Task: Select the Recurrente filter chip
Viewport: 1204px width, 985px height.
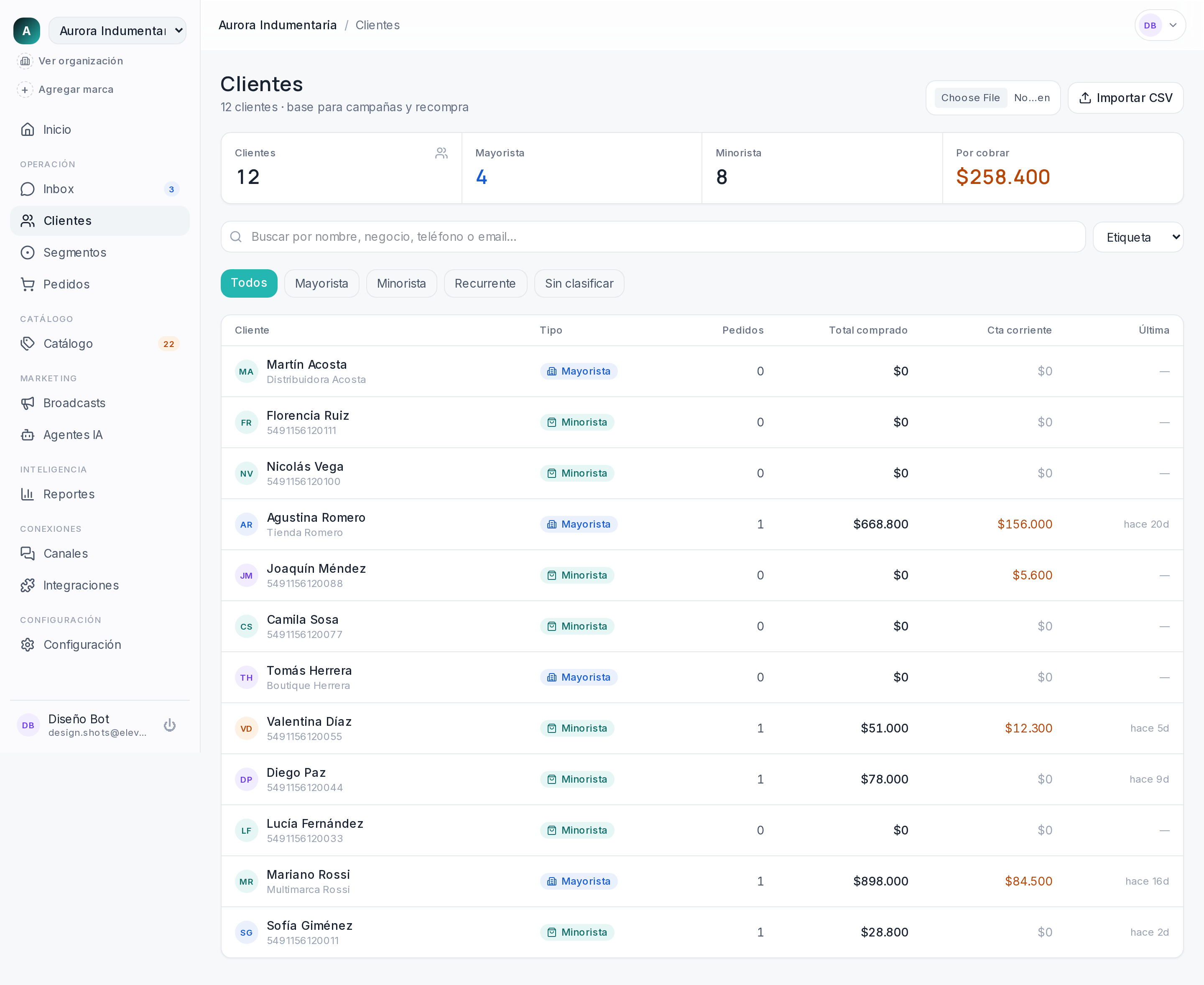Action: (x=485, y=284)
